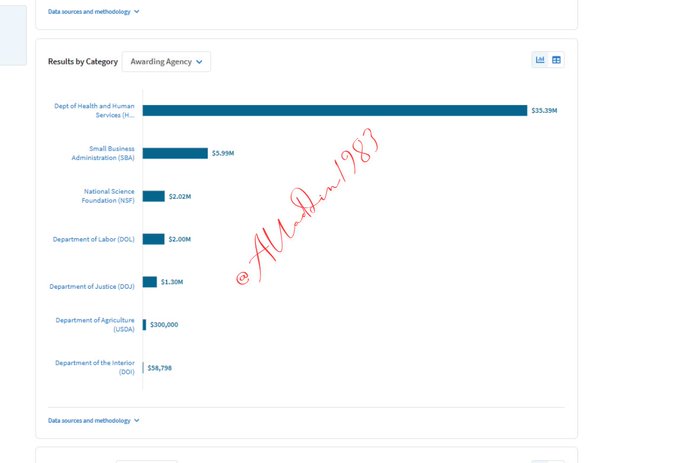Switch to the bar chart view icon
This screenshot has width=680, height=463.
coord(540,60)
